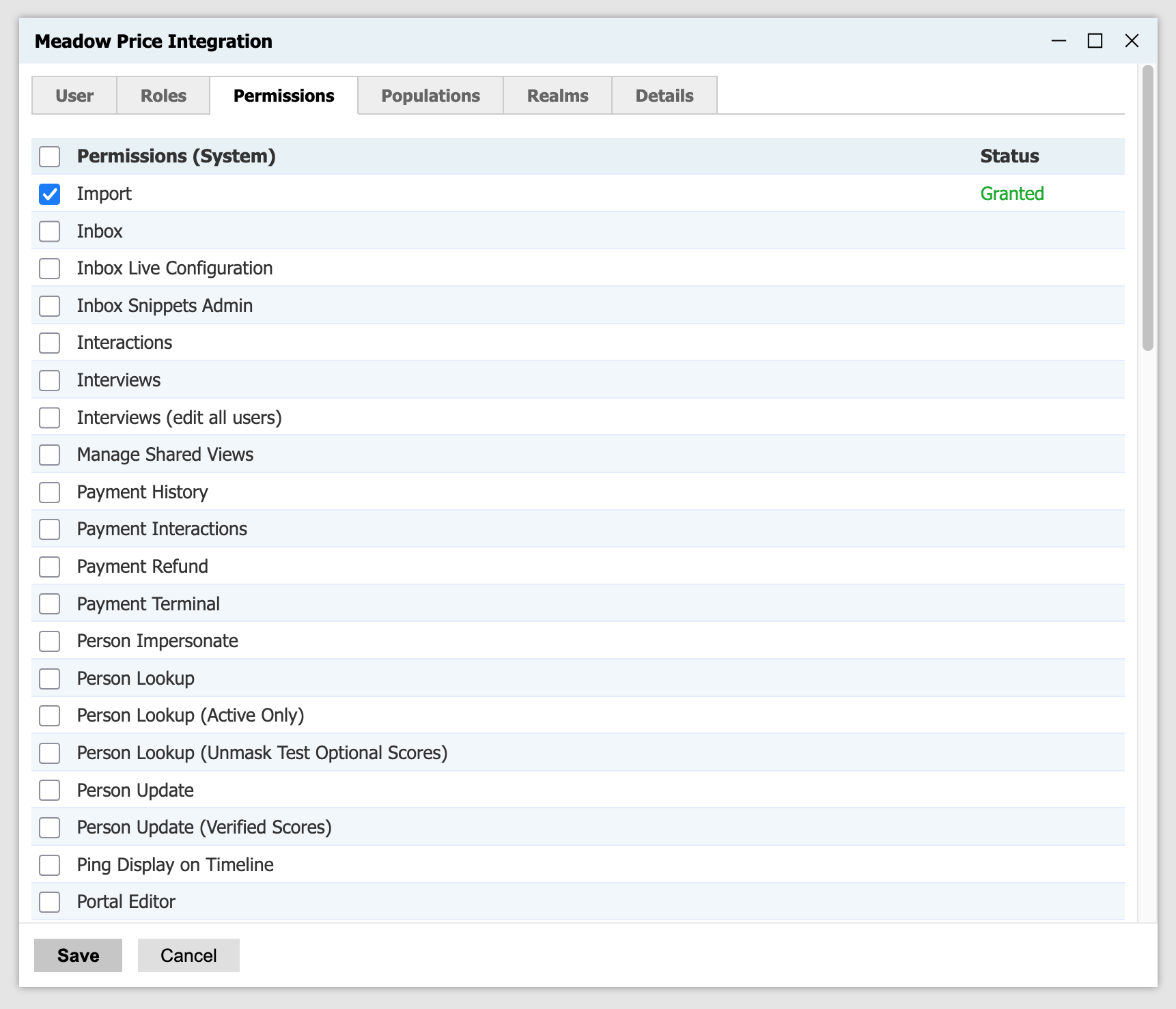Toggle the select-all Permissions (System) checkbox

(x=49, y=156)
